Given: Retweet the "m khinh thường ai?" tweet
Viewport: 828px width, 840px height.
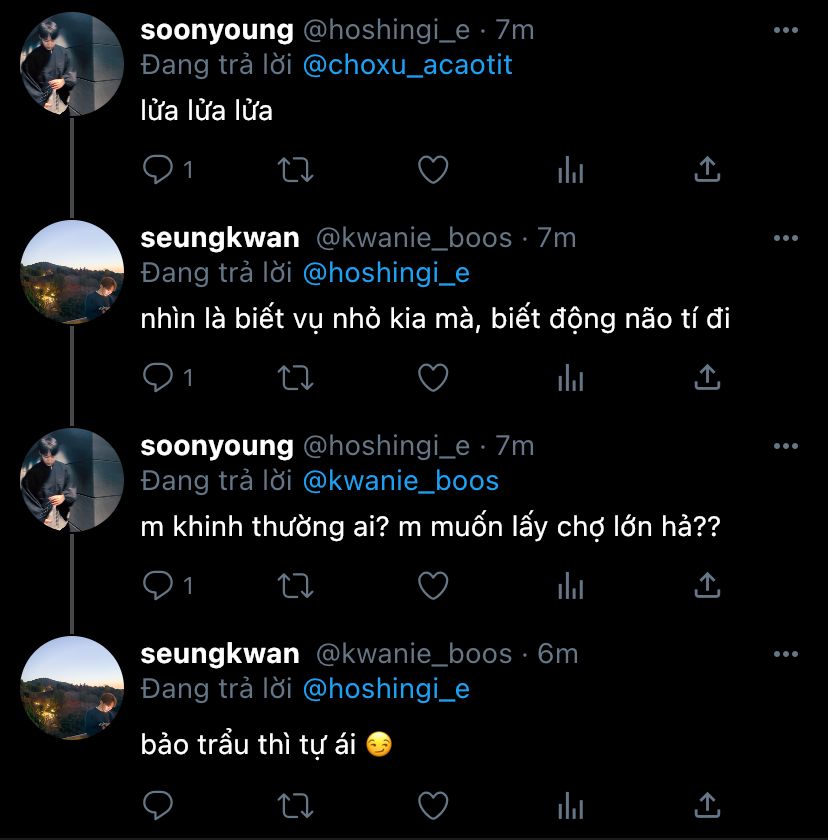Looking at the screenshot, I should click(295, 586).
